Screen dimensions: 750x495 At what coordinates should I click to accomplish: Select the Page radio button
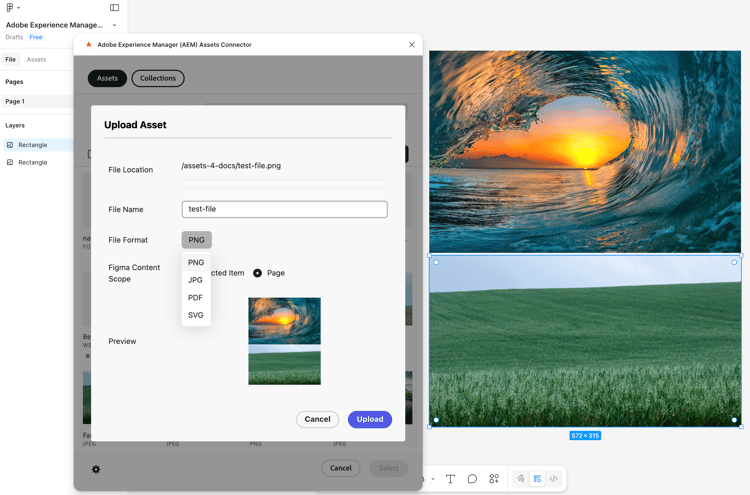[257, 273]
